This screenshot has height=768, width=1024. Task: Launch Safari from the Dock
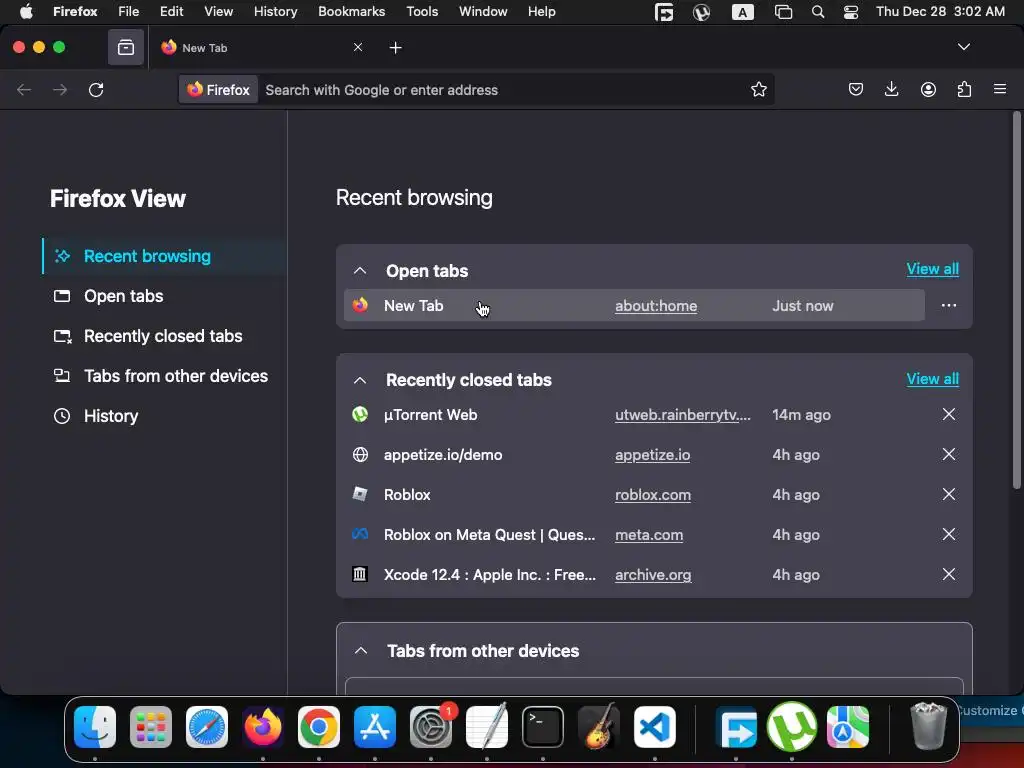click(207, 727)
